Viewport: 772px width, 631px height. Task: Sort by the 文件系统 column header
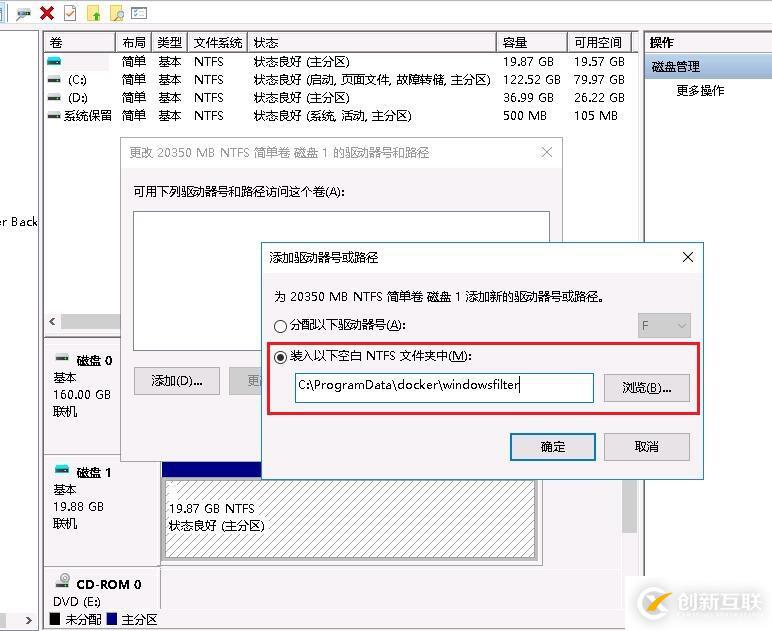point(218,42)
